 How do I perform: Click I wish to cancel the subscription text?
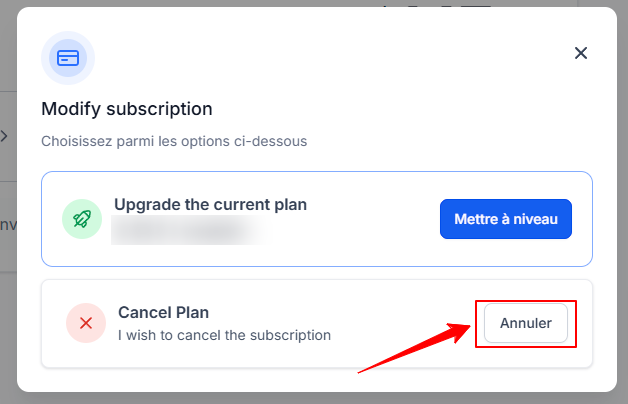[x=225, y=335]
